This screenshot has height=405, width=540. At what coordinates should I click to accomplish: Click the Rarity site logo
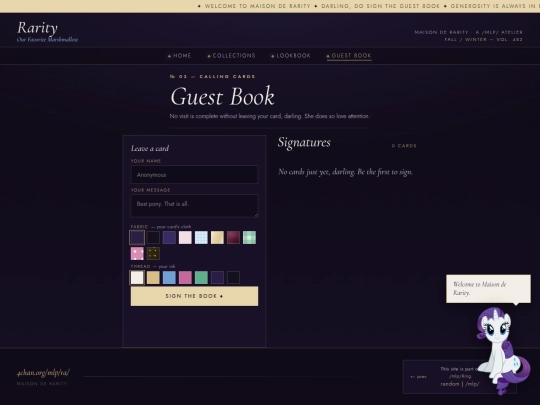click(38, 28)
